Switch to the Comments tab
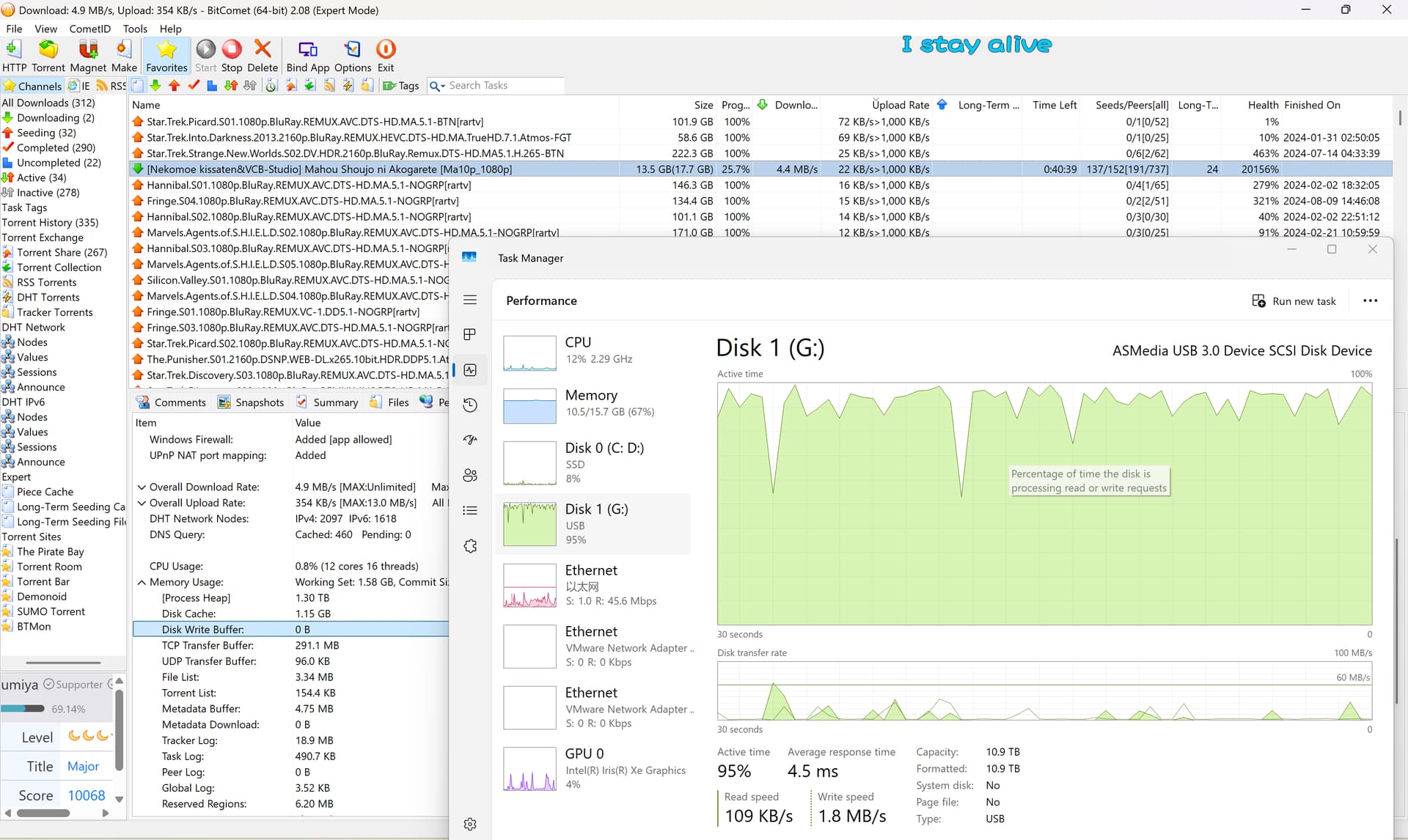This screenshot has width=1408, height=840. (x=172, y=402)
